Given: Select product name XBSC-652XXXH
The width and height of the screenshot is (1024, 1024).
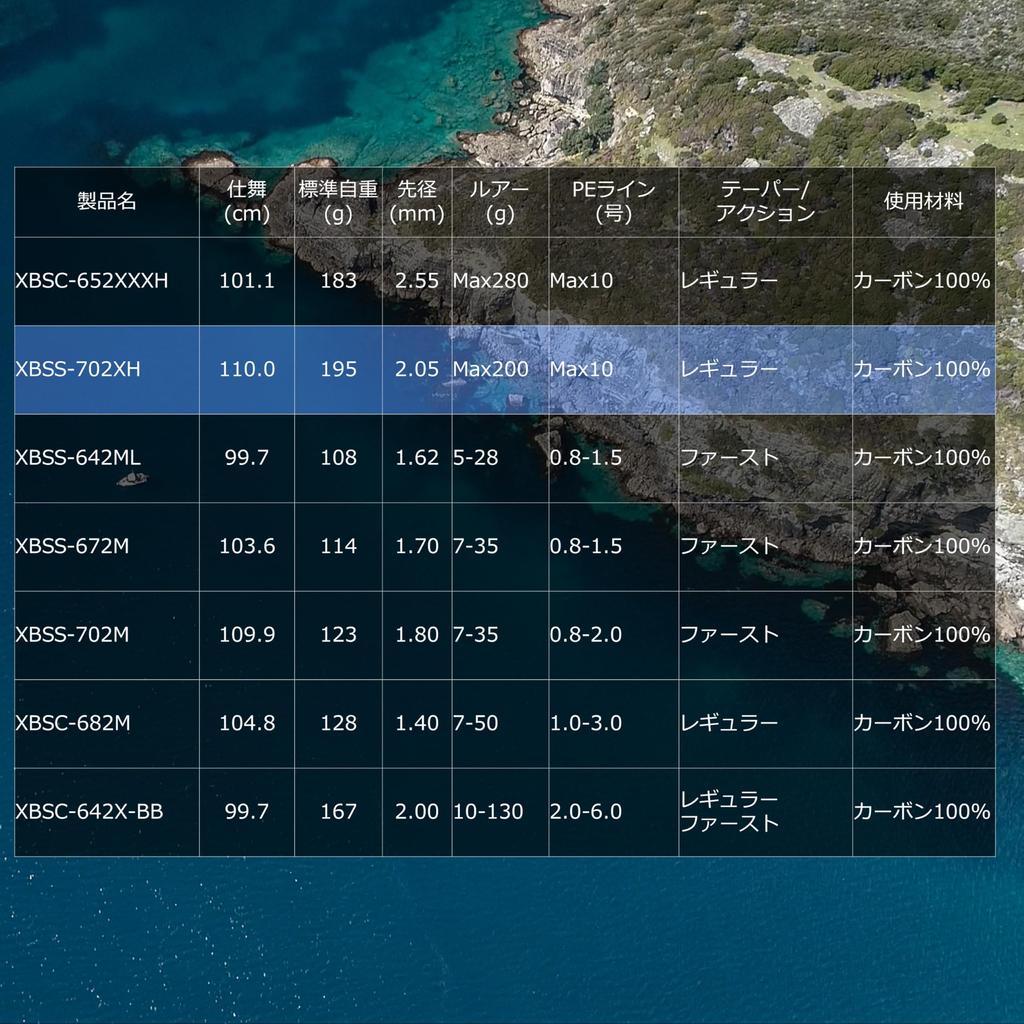Looking at the screenshot, I should tap(92, 281).
